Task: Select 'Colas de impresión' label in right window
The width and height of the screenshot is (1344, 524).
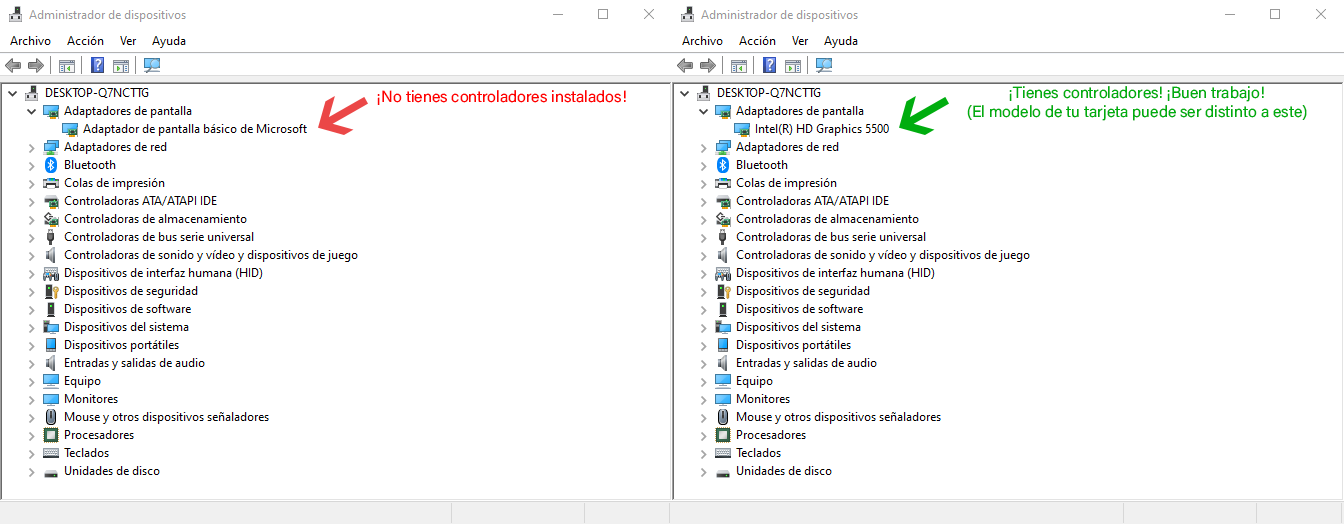Action: coord(787,183)
